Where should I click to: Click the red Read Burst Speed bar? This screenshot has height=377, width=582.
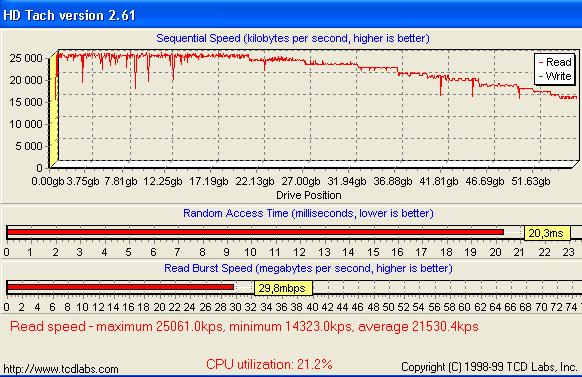point(121,287)
